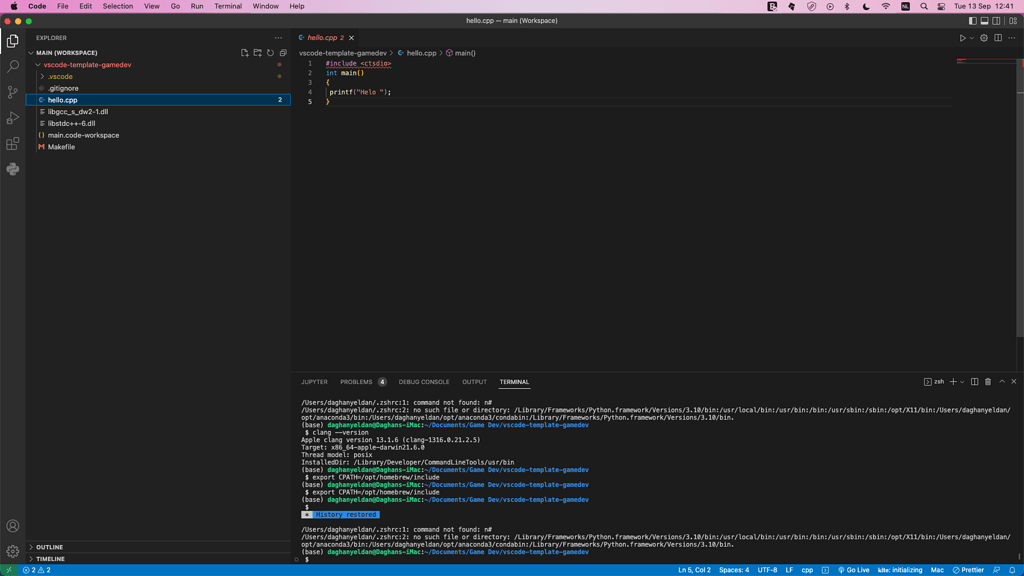
Task: Open the Extensions view
Action: (x=12, y=144)
